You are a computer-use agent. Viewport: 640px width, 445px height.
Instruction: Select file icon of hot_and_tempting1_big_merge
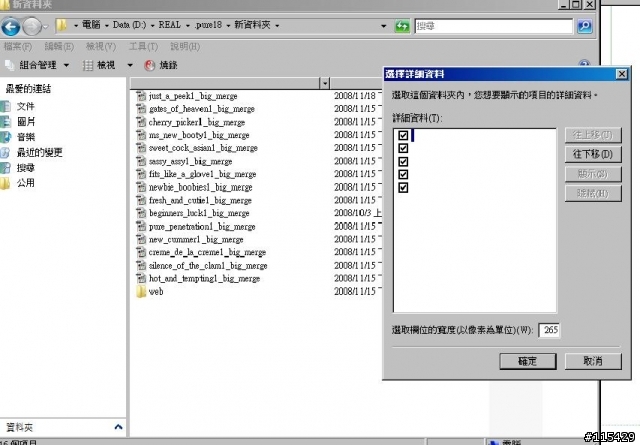click(141, 278)
